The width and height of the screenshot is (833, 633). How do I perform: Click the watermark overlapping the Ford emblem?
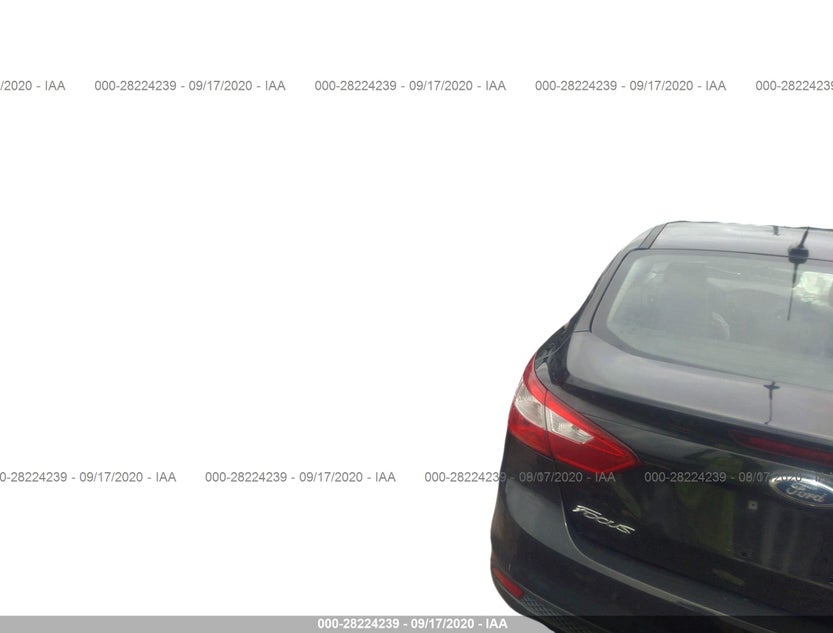(738, 477)
